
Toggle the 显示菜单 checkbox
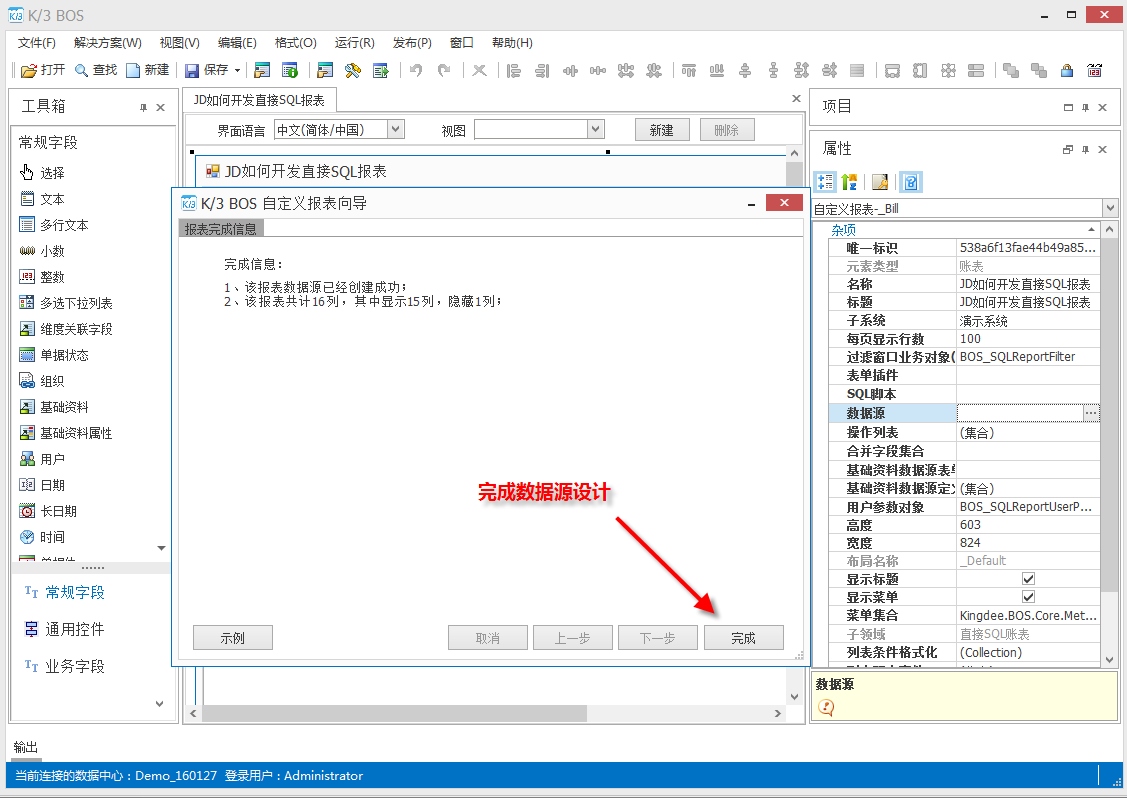point(1029,597)
